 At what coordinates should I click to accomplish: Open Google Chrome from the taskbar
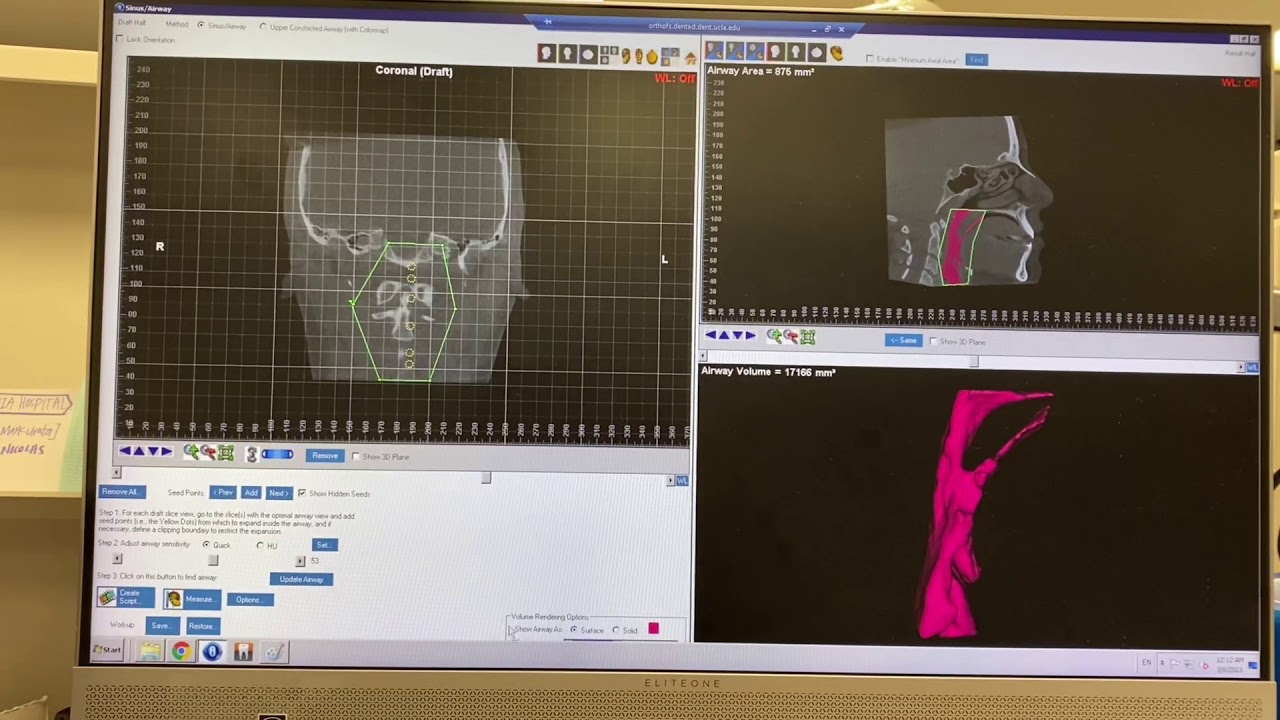pos(180,652)
